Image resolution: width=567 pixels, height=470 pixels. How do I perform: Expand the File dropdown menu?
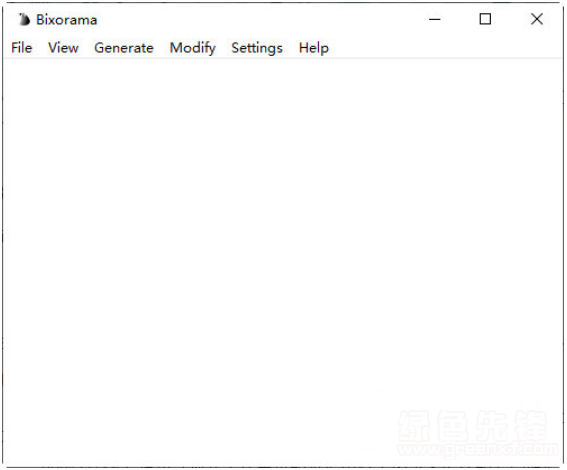(22, 48)
